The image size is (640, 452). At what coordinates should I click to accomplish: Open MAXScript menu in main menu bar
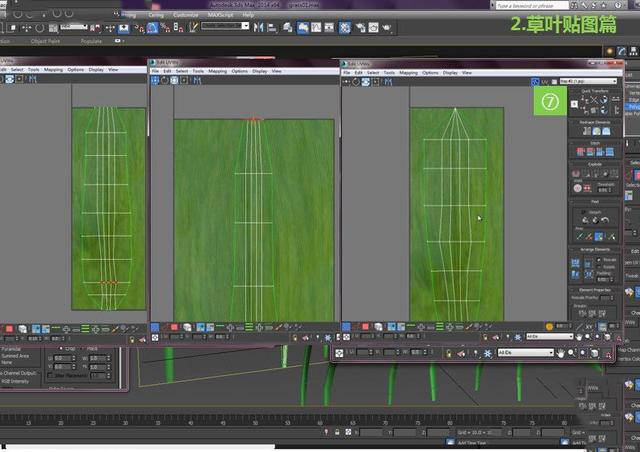(x=220, y=15)
